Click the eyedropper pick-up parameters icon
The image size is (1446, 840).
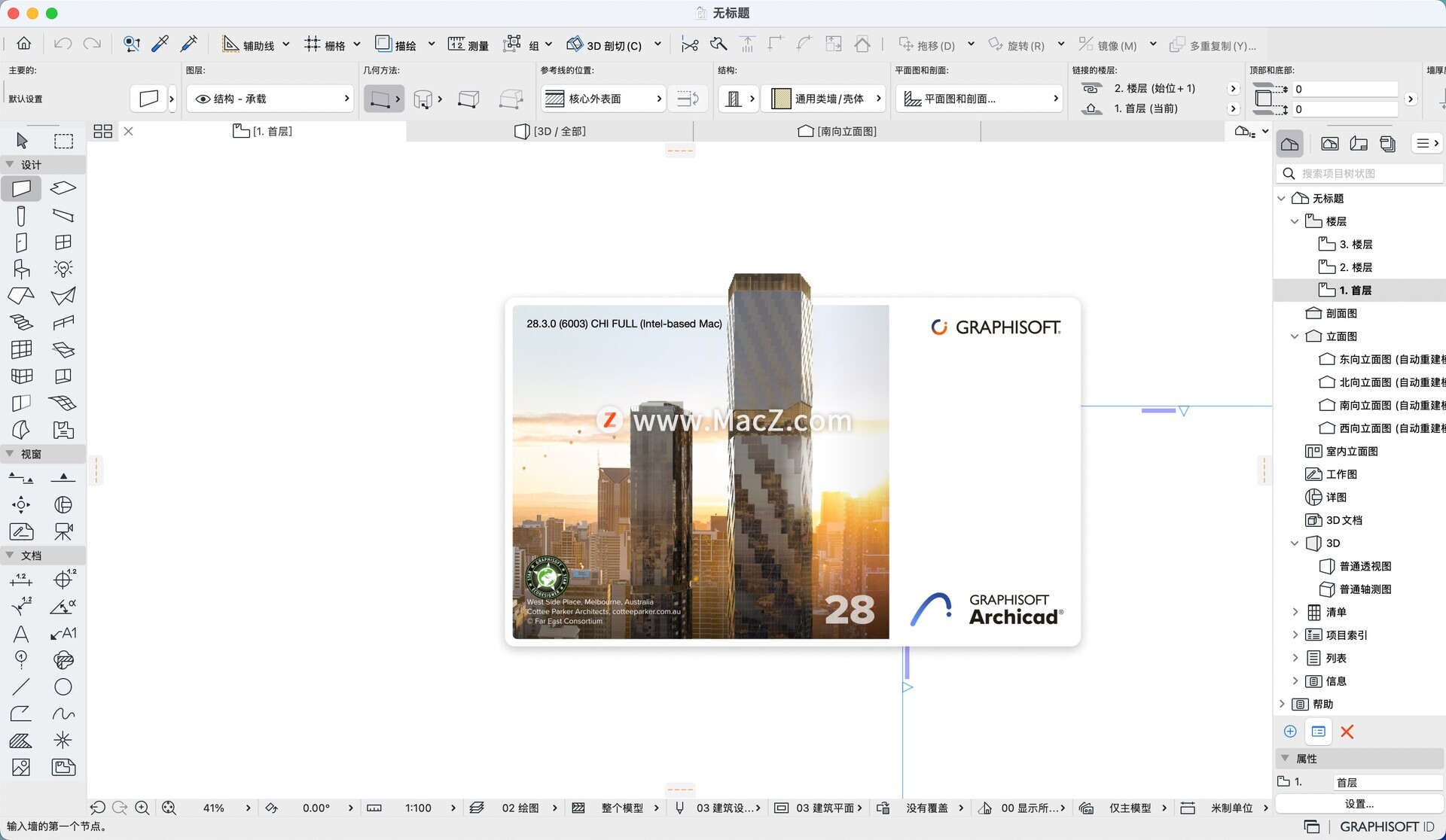160,44
